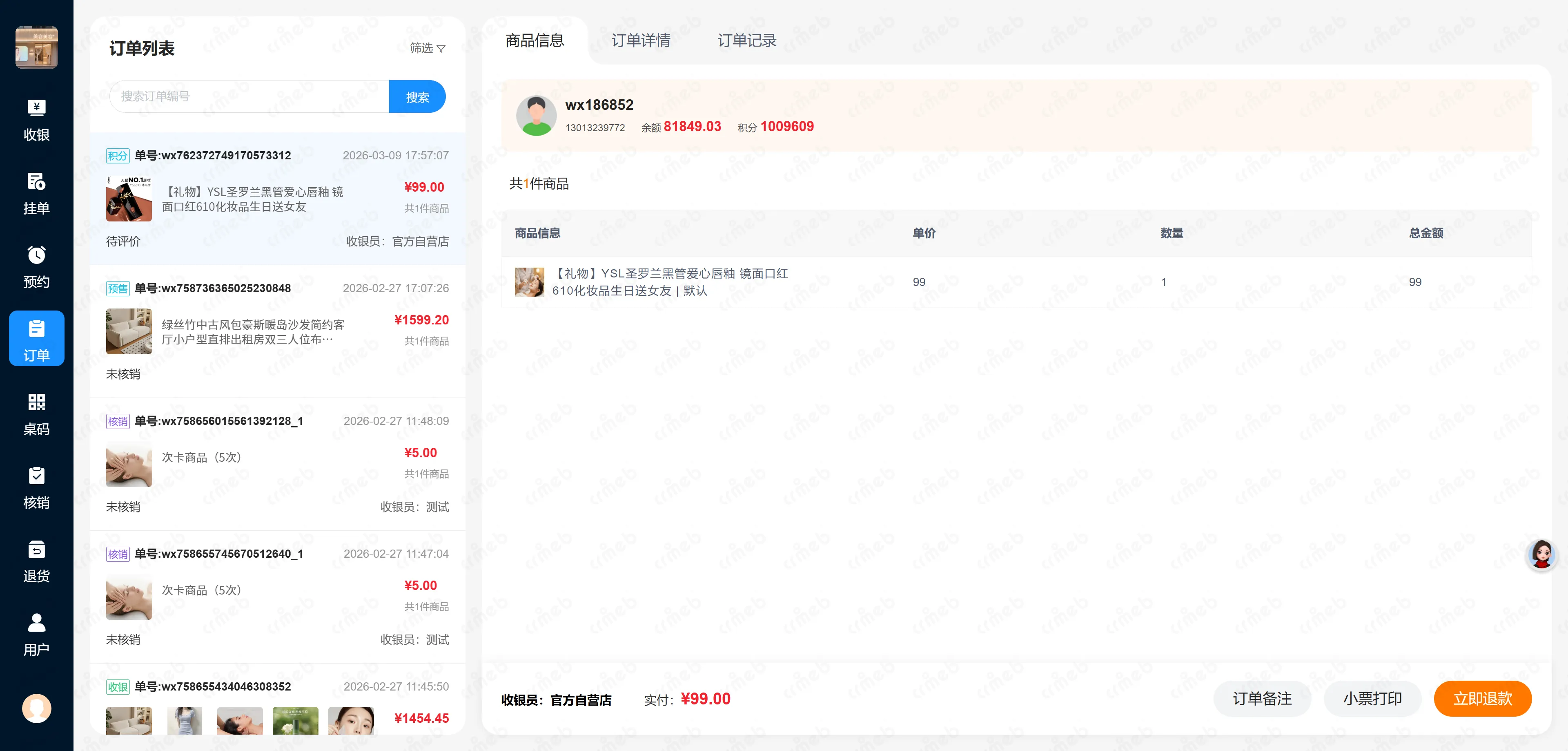Open the 预约 appointment clock icon
Image resolution: width=1568 pixels, height=751 pixels.
[x=36, y=267]
